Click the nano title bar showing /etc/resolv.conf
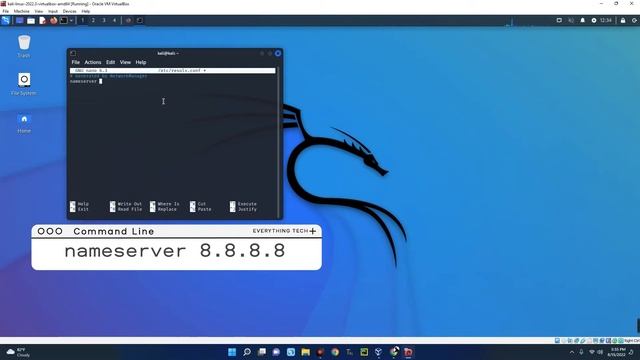 click(x=173, y=71)
